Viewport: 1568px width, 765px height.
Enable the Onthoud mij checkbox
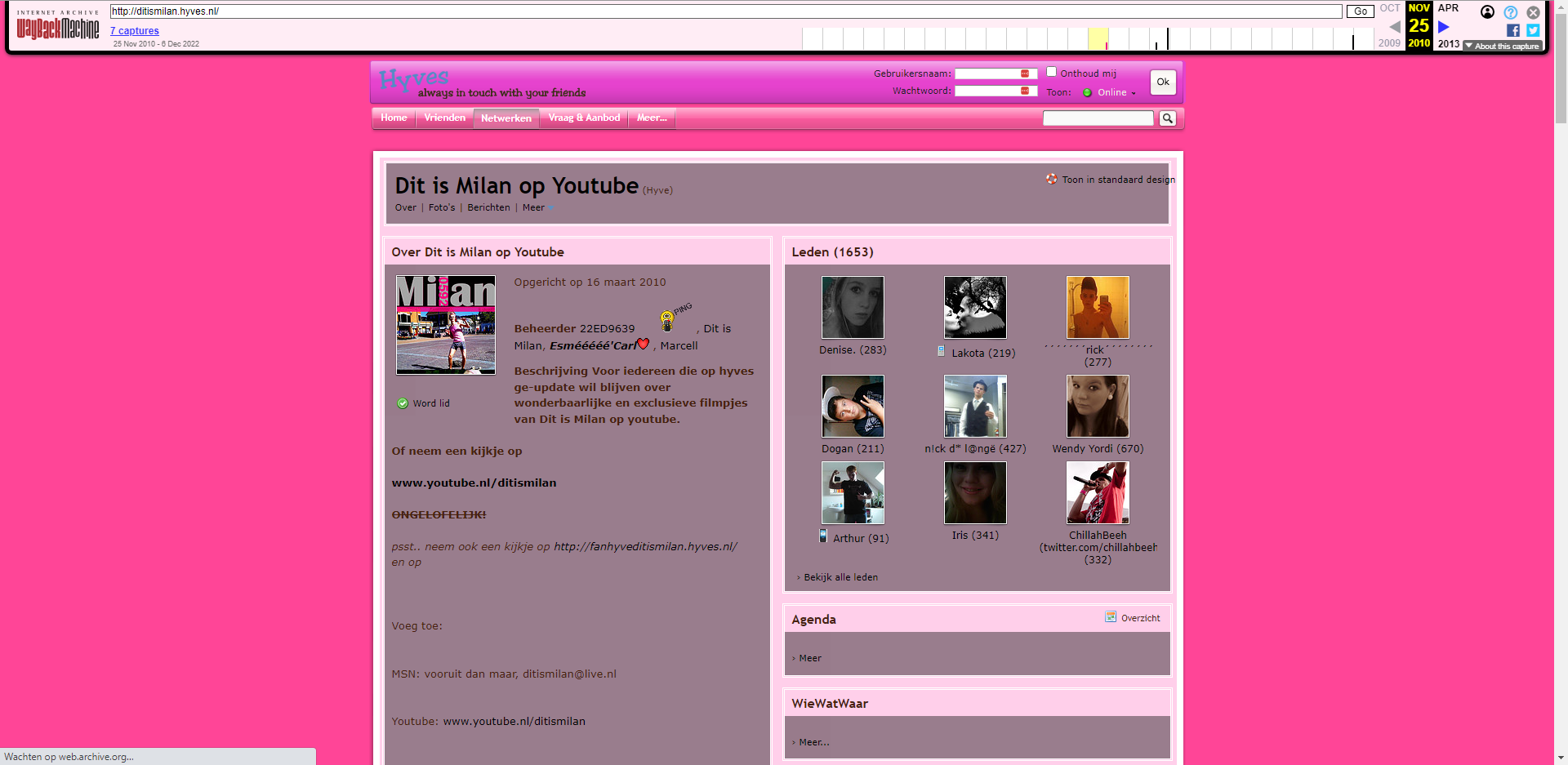(x=1052, y=72)
